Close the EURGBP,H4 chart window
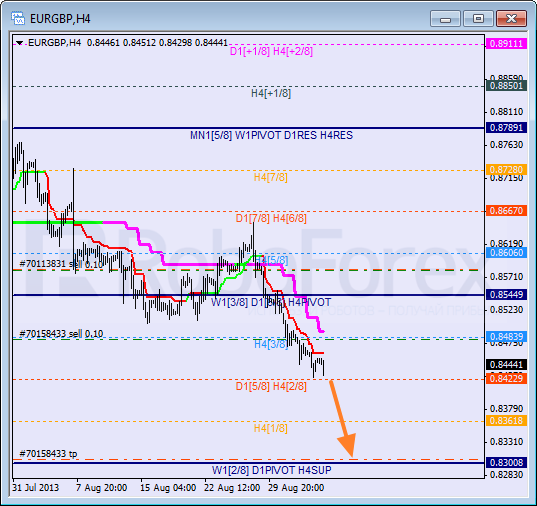Viewport: 537px width, 506px height. (511, 18)
